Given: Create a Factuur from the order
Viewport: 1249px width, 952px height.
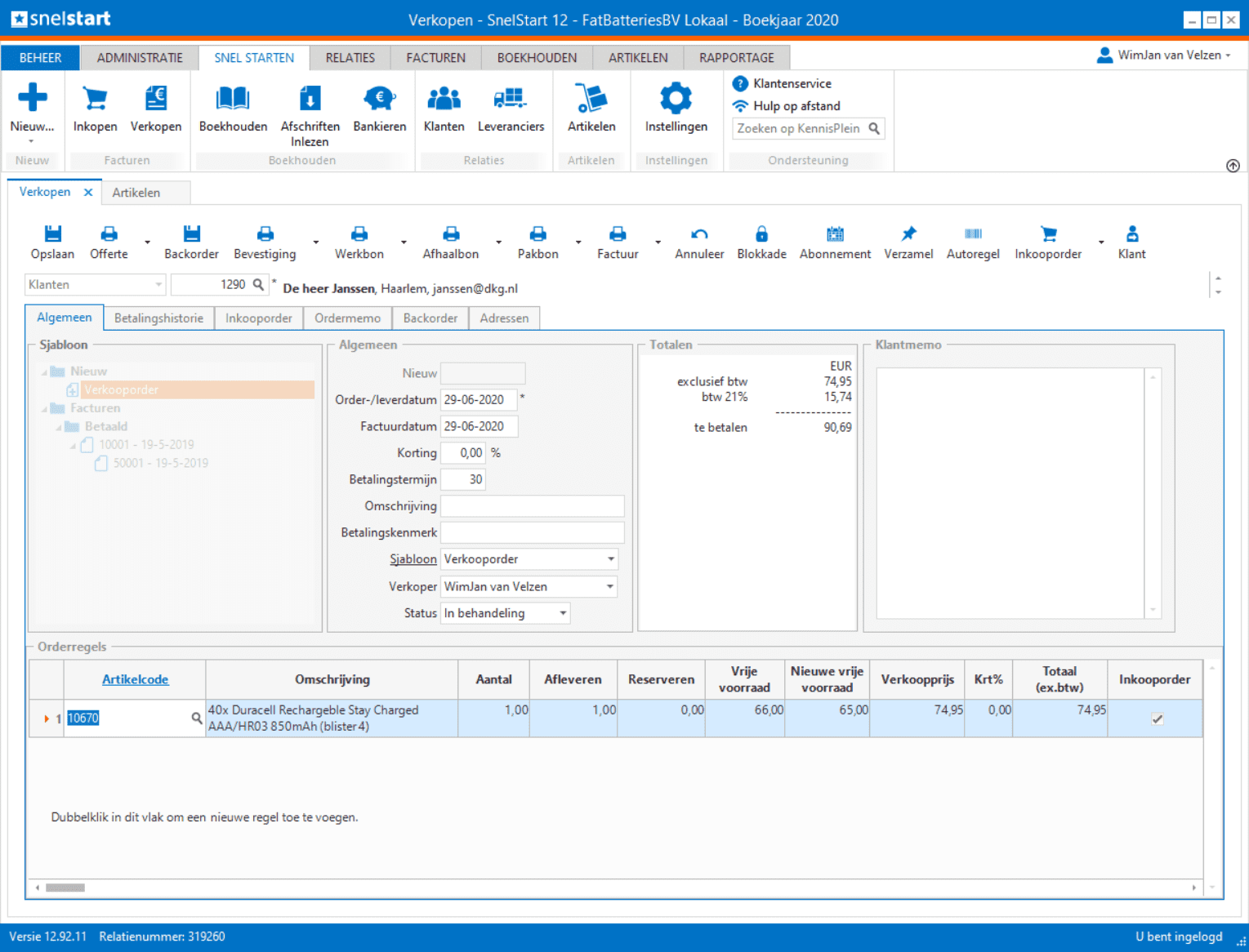Looking at the screenshot, I should point(618,234).
